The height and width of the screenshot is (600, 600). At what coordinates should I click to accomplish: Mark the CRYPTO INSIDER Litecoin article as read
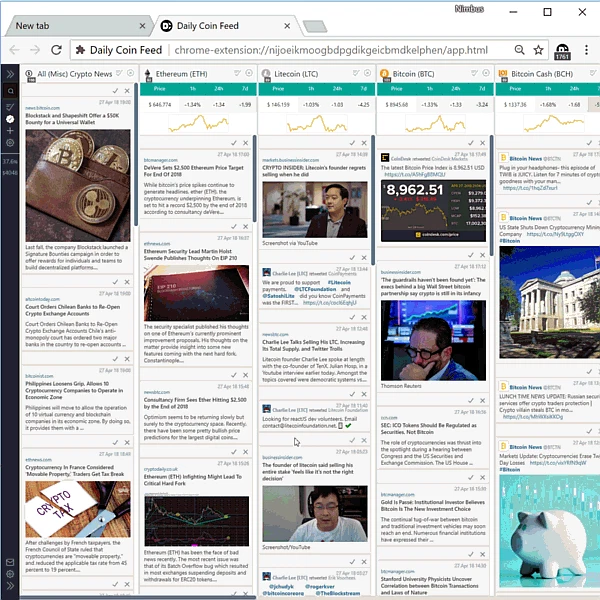pos(352,143)
